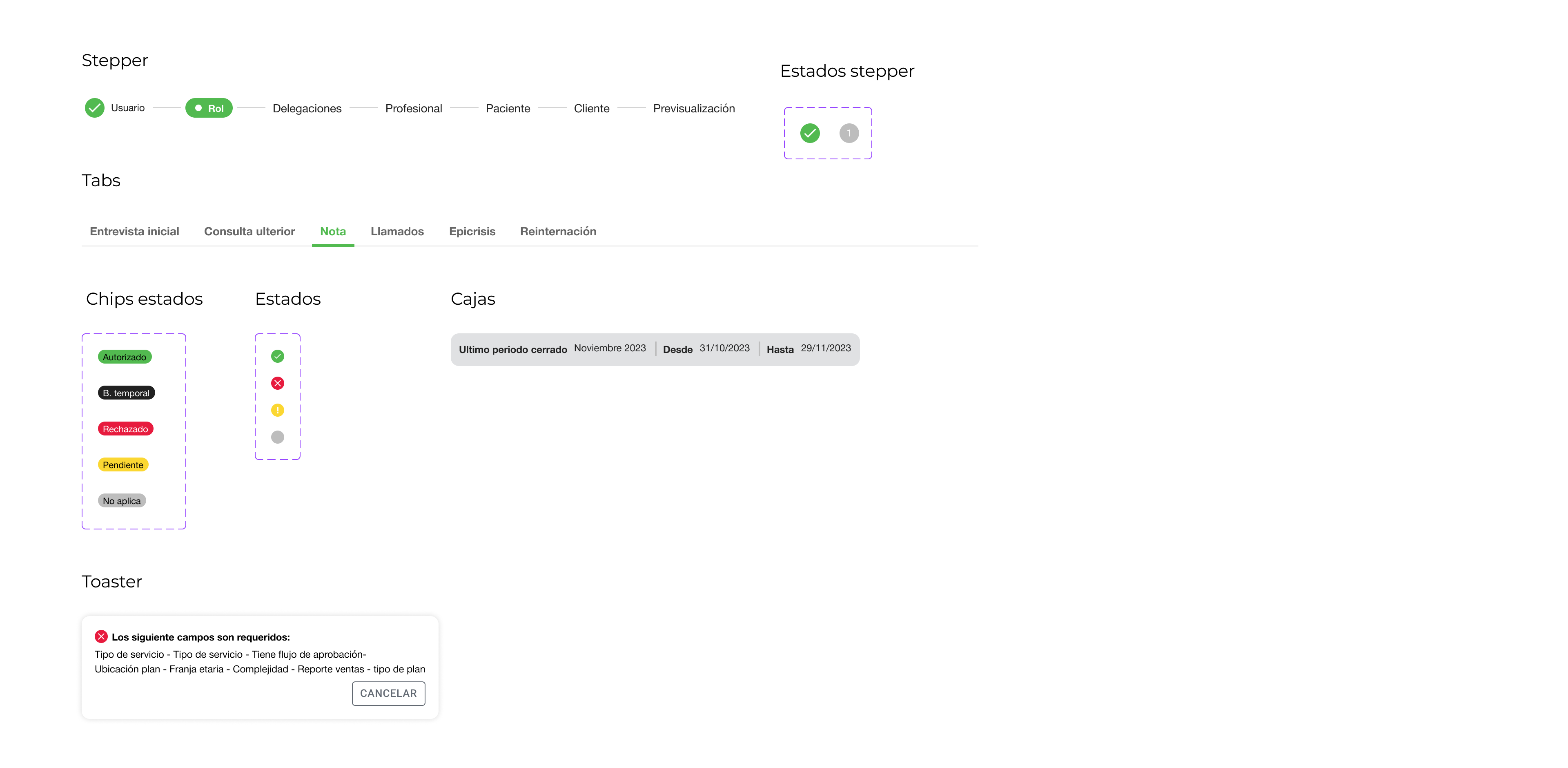Select the active Rol step pill

click(x=209, y=108)
